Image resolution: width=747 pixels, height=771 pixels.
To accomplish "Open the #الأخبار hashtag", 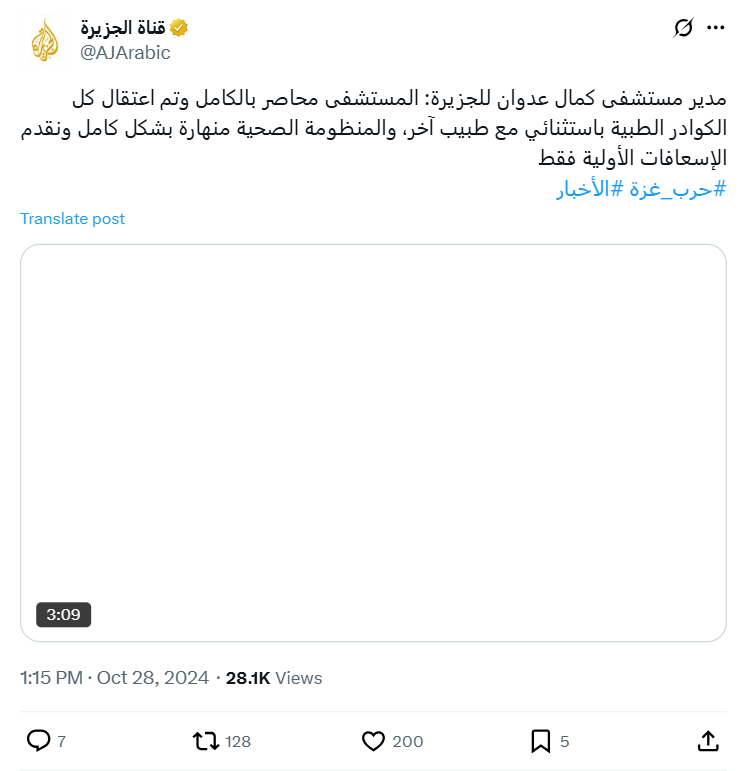I will [x=582, y=189].
